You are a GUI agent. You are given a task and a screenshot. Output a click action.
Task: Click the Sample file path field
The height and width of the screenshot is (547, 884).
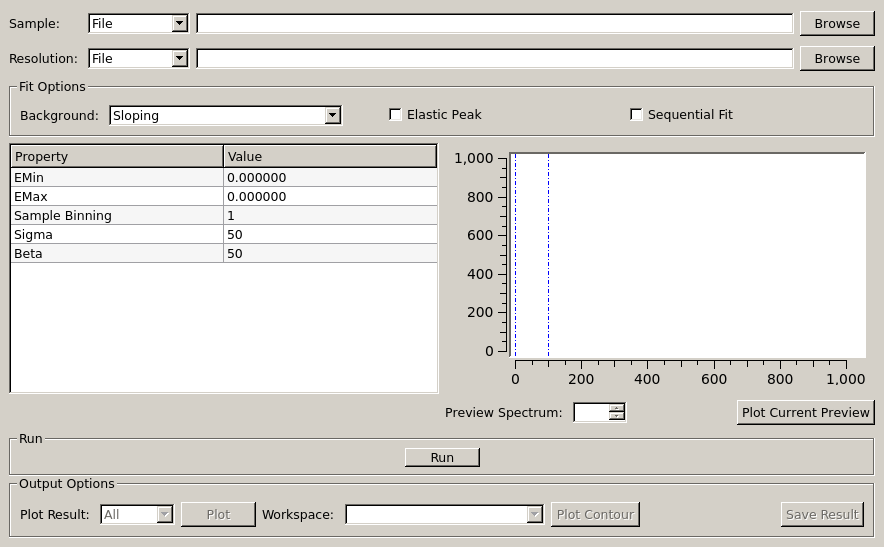click(x=494, y=23)
